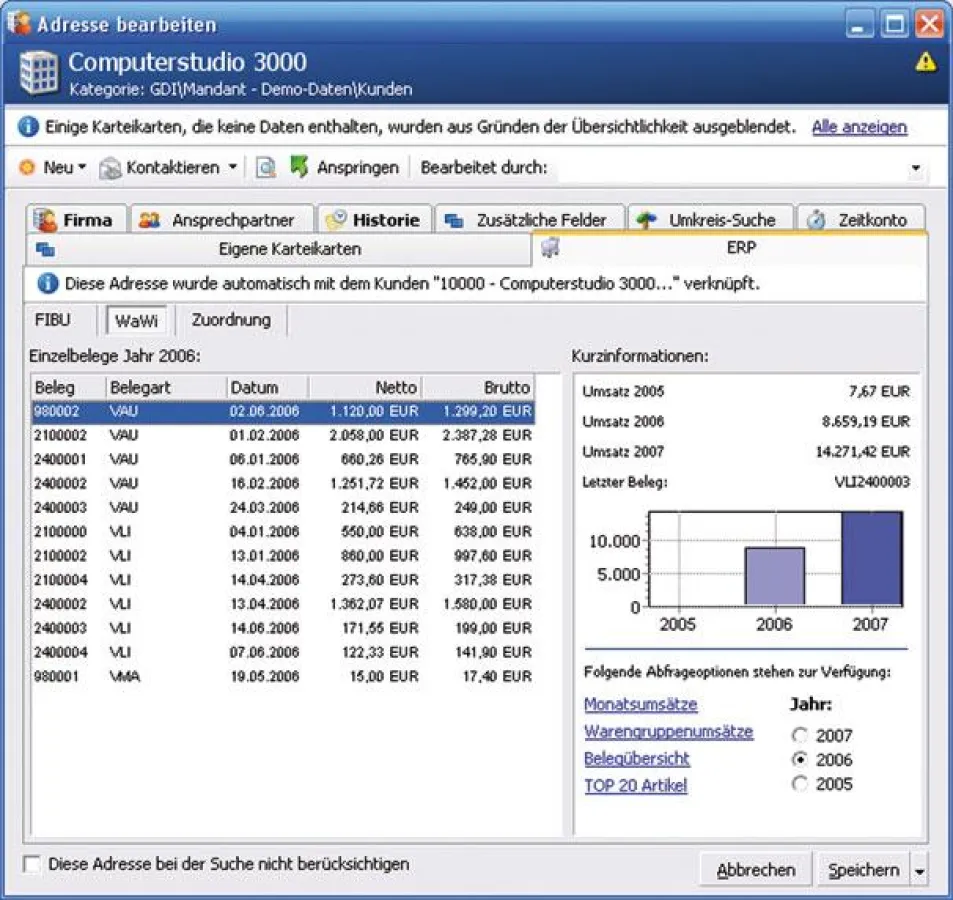This screenshot has height=900, width=953.
Task: Click the Kontaktieren envelope icon
Action: (x=110, y=168)
